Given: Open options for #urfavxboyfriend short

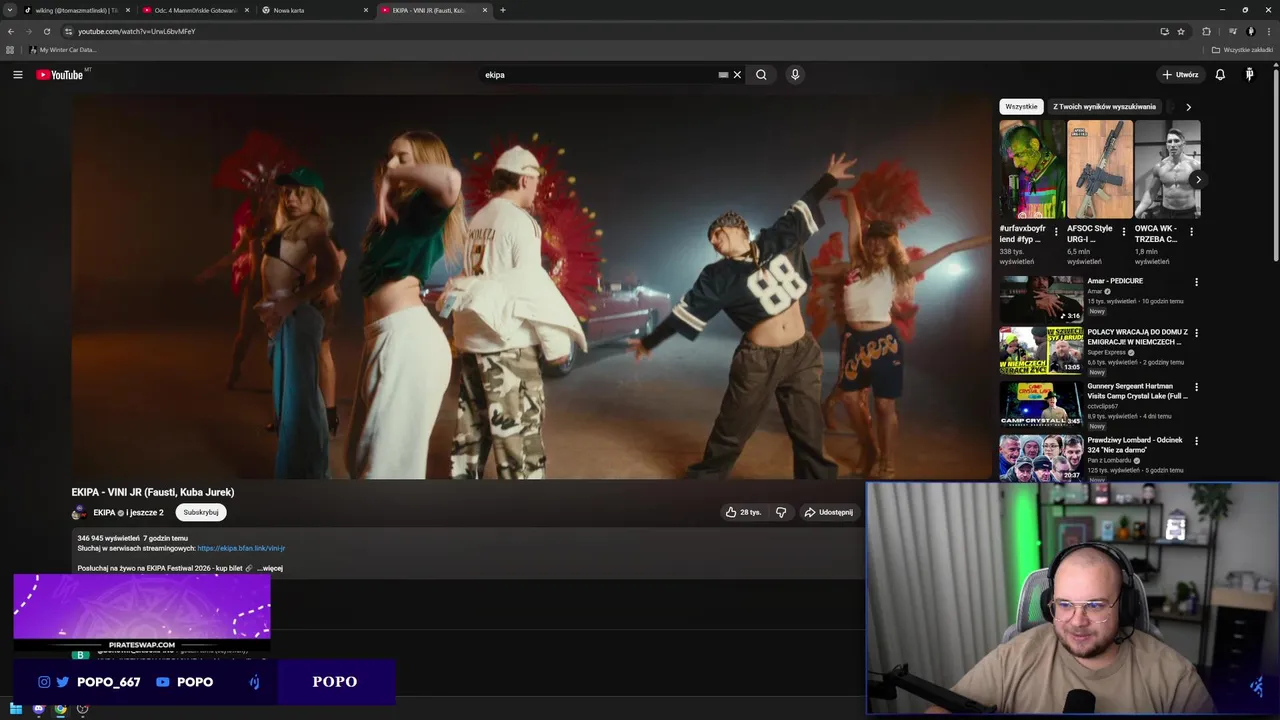Looking at the screenshot, I should coord(1056,231).
